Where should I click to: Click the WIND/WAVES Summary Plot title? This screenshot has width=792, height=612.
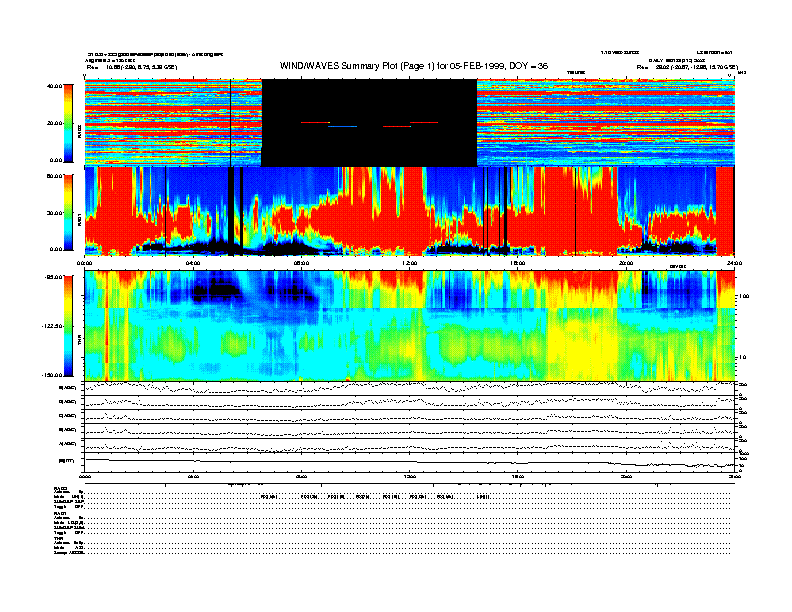point(414,66)
